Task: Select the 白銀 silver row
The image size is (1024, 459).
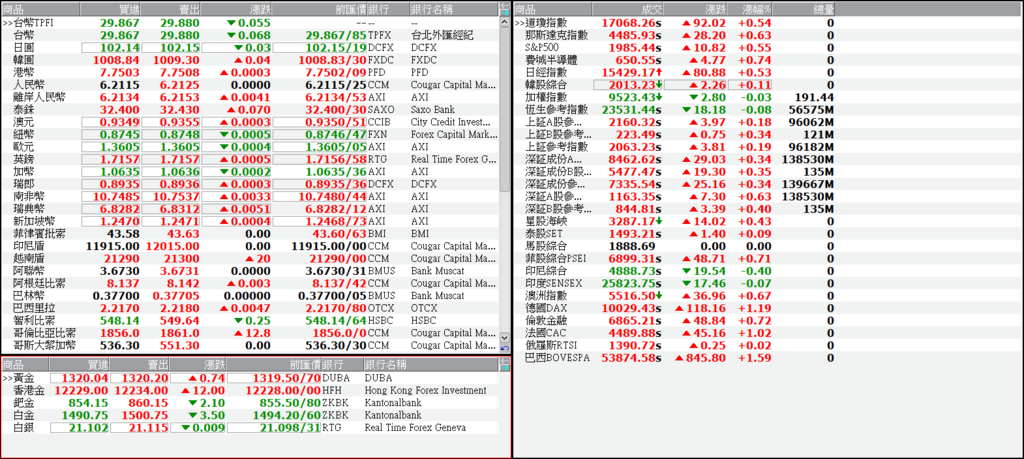Action: 250,428
